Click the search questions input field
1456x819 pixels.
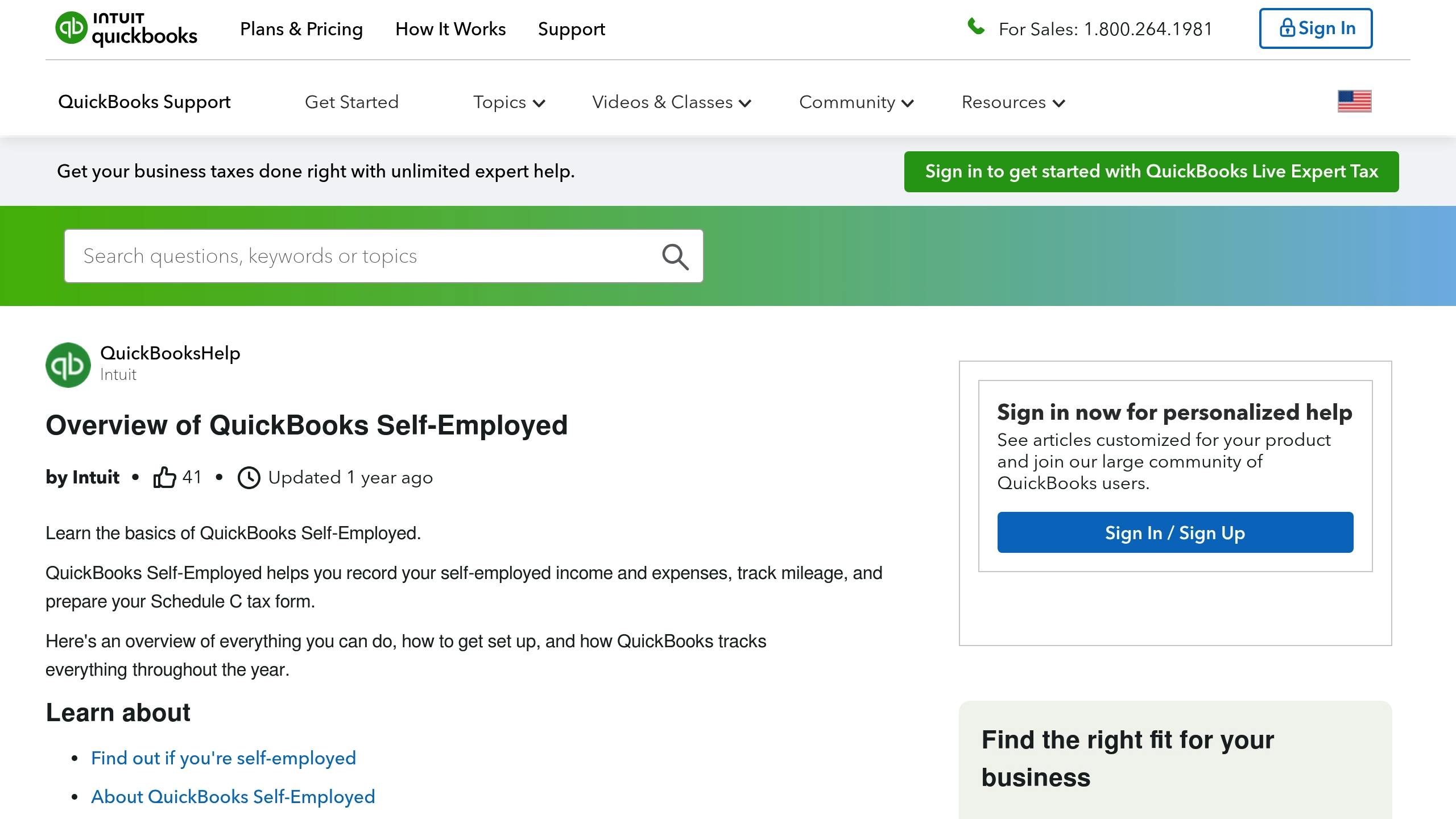(364, 257)
